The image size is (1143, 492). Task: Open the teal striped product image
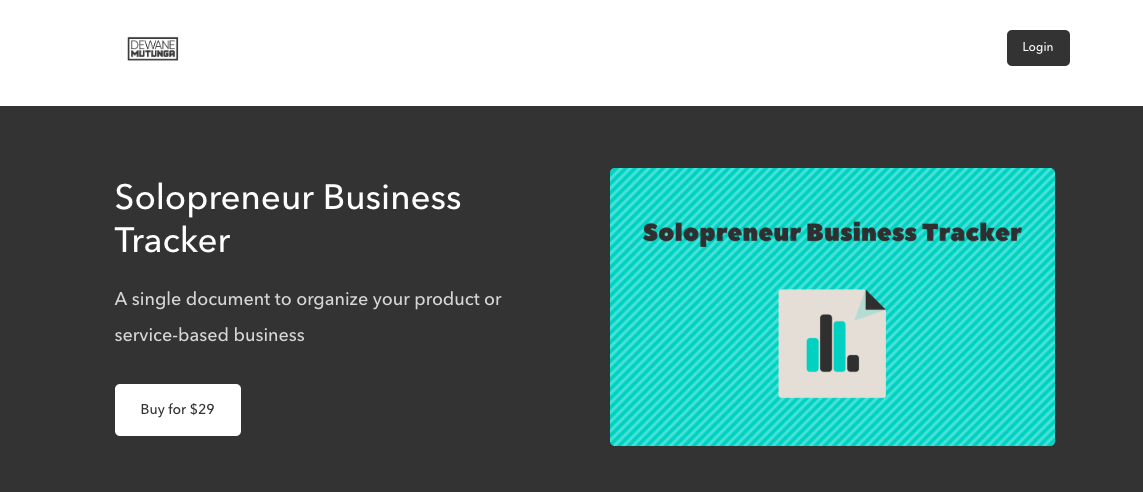pyautogui.click(x=832, y=307)
